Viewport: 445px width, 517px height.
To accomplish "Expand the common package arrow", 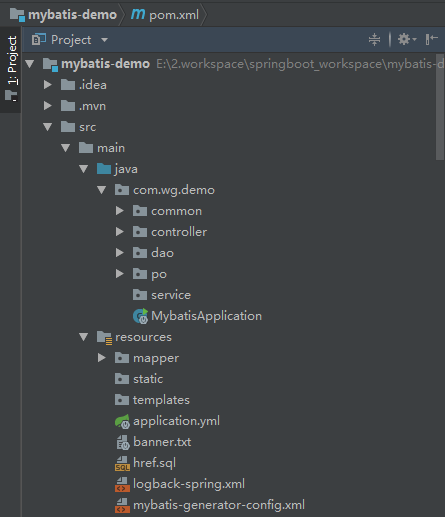I will point(120,211).
